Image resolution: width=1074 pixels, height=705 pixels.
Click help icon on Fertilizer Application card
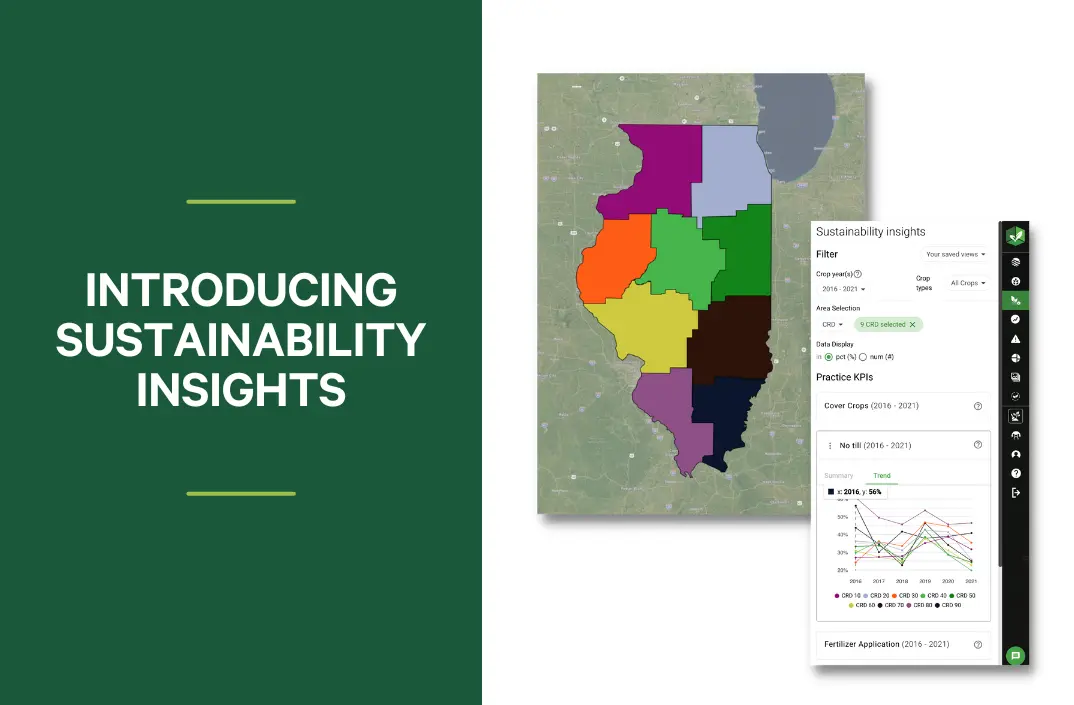977,645
